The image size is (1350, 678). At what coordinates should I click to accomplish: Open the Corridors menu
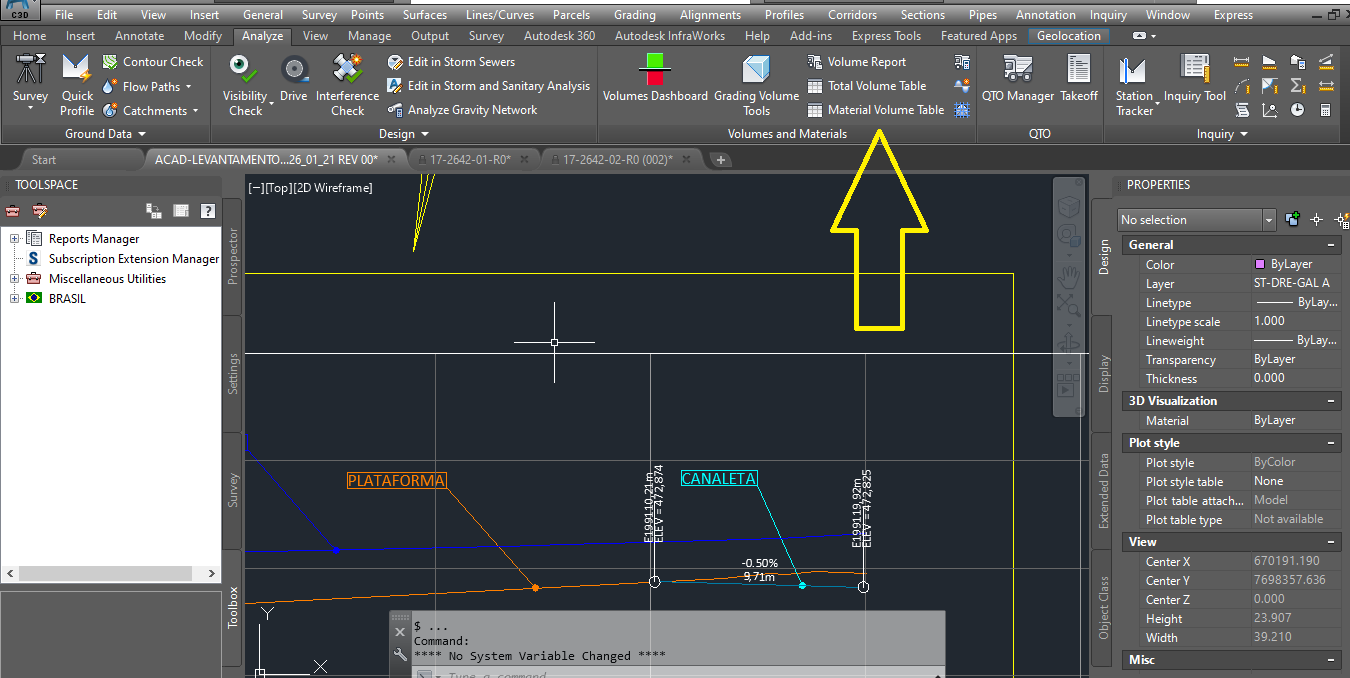[x=853, y=15]
